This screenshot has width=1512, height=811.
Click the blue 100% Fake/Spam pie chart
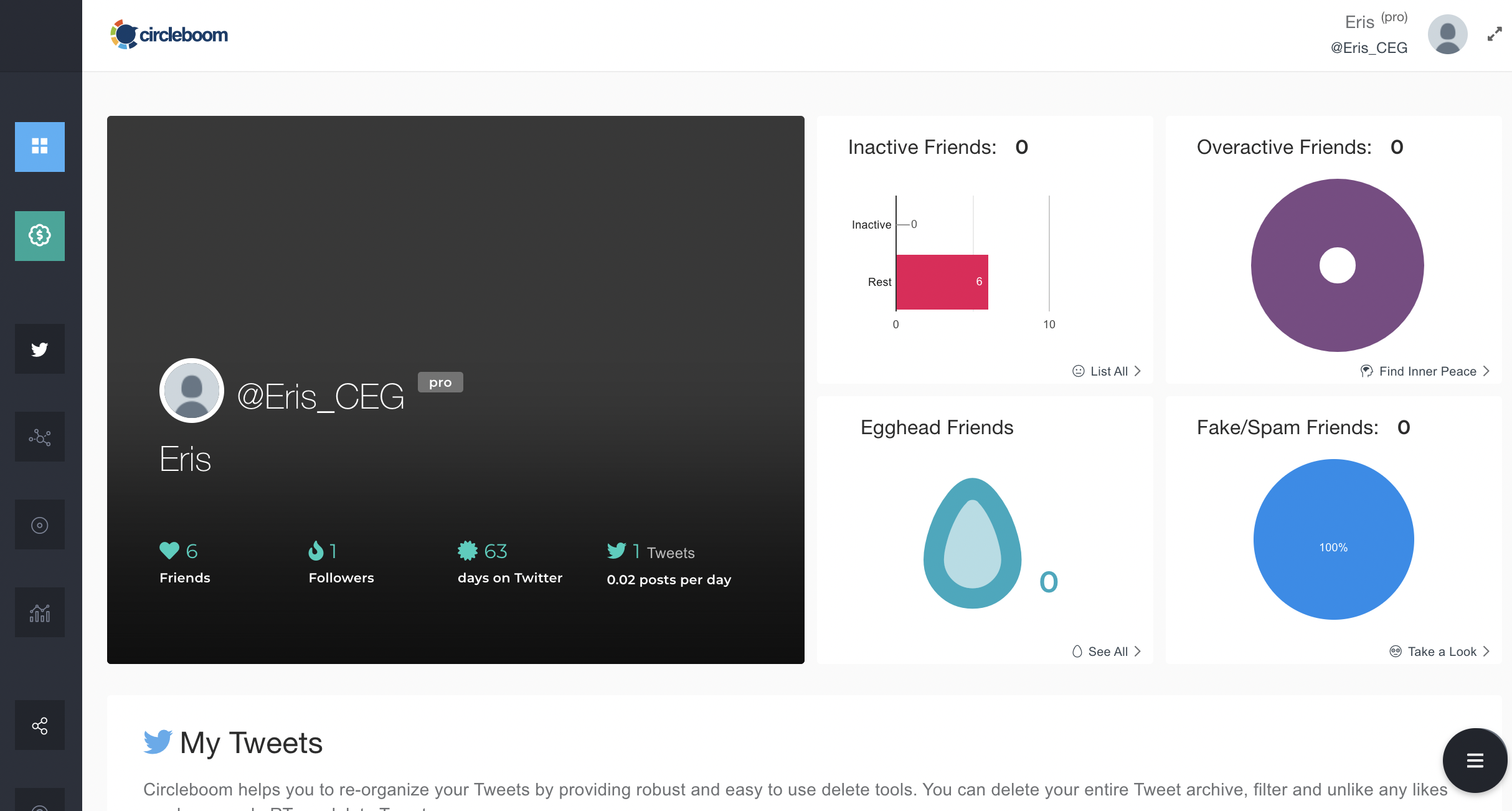[1333, 539]
